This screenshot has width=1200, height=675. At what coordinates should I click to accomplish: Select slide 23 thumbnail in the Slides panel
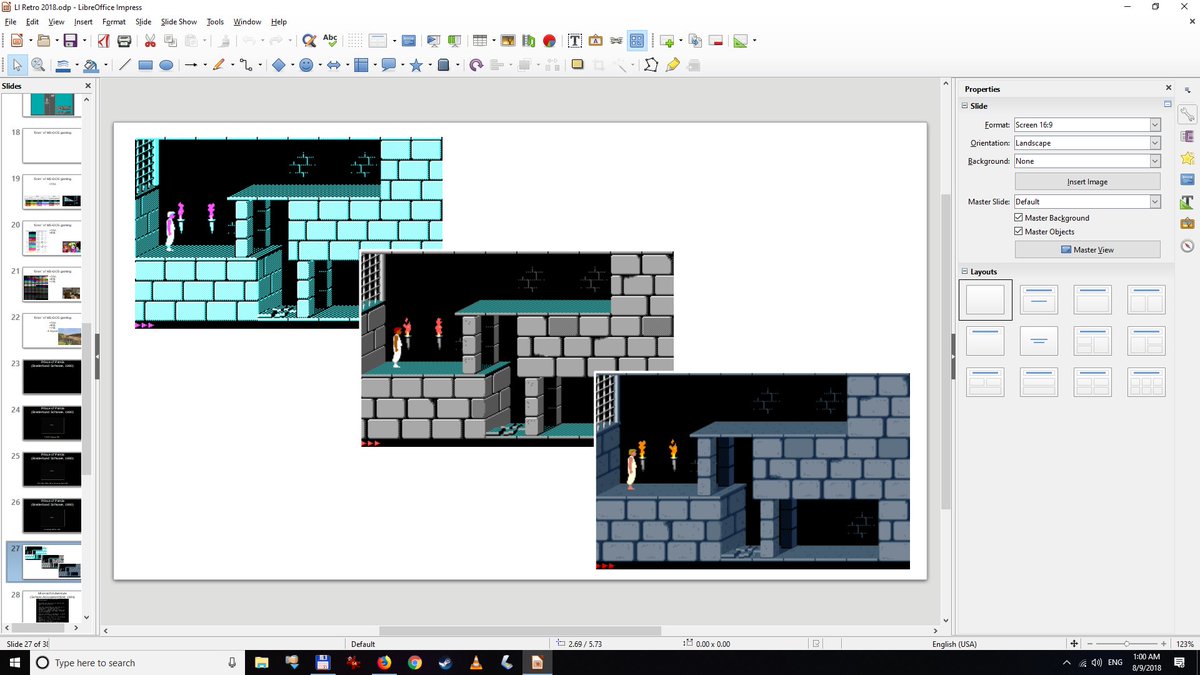[52, 378]
